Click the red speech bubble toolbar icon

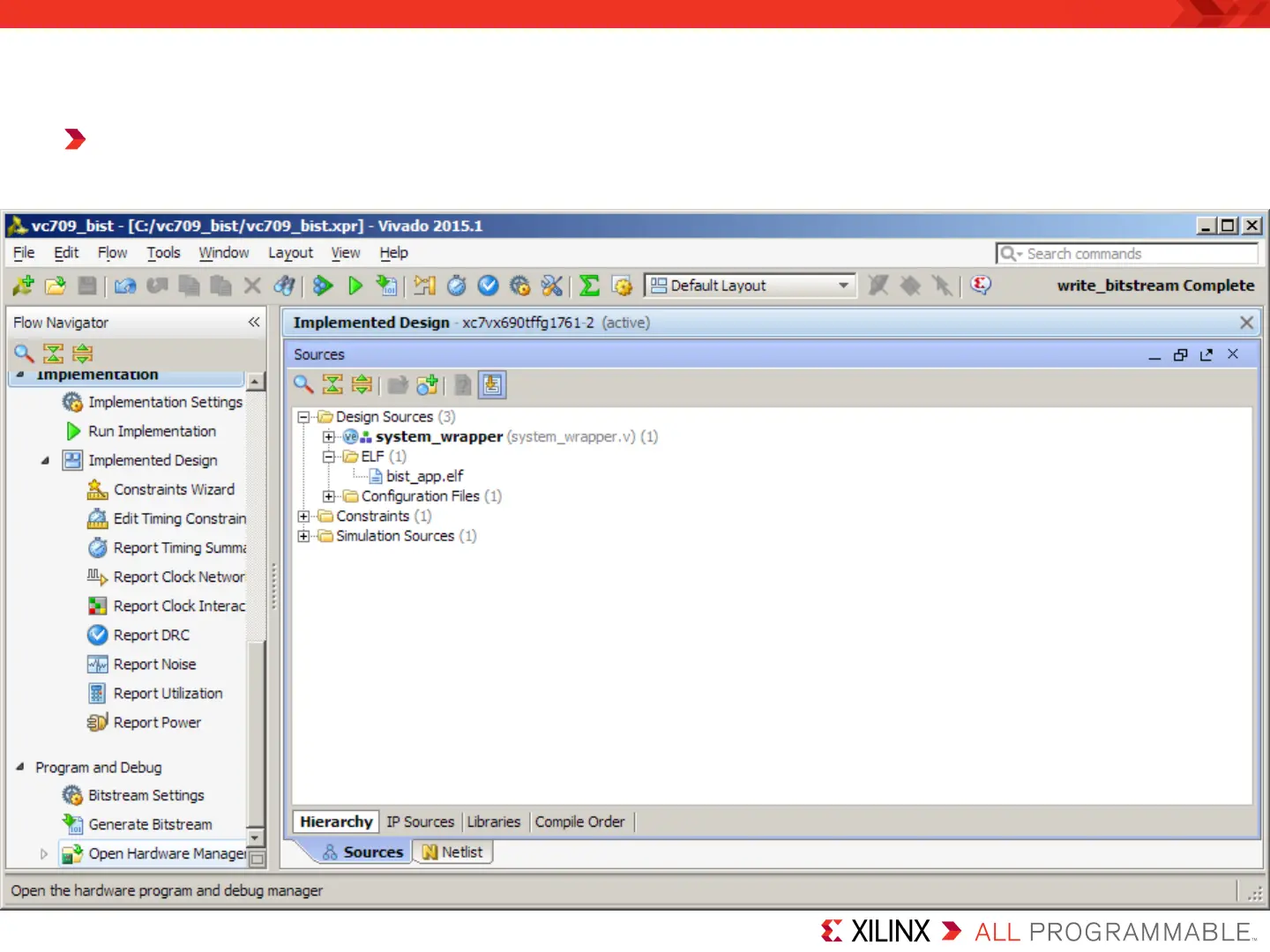(x=981, y=286)
